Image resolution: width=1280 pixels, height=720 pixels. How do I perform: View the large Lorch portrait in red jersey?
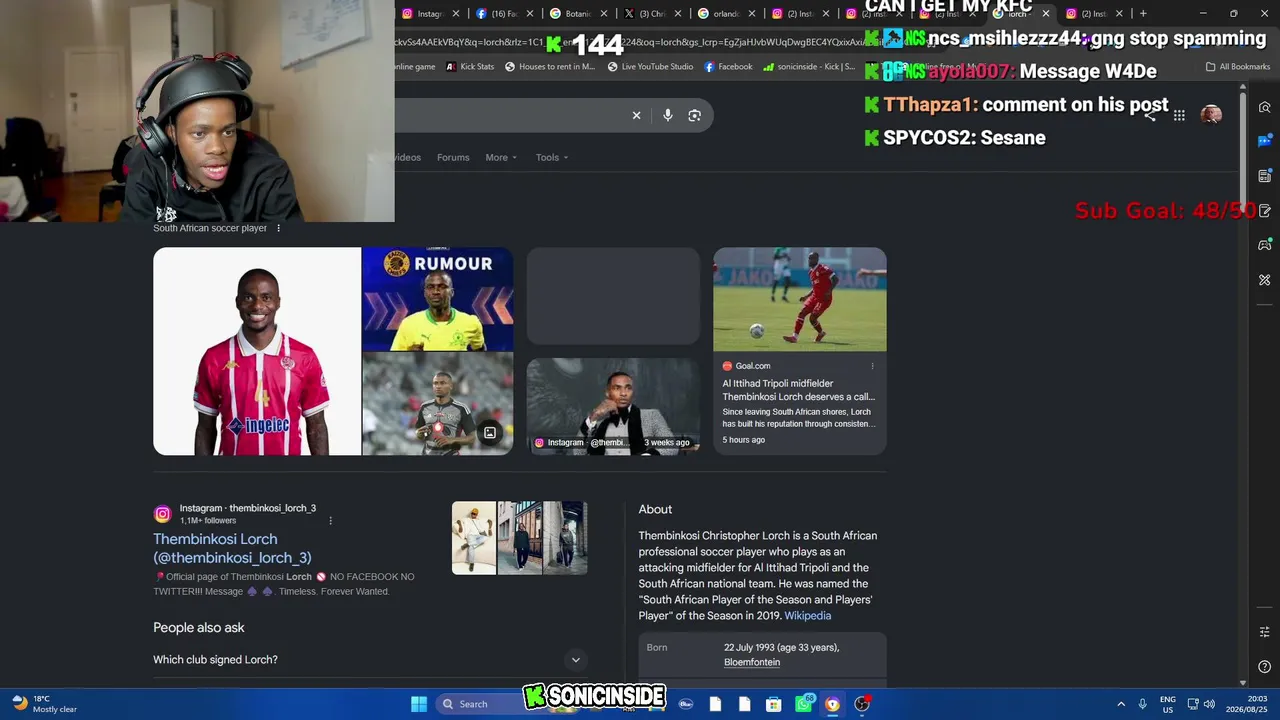[x=257, y=351]
